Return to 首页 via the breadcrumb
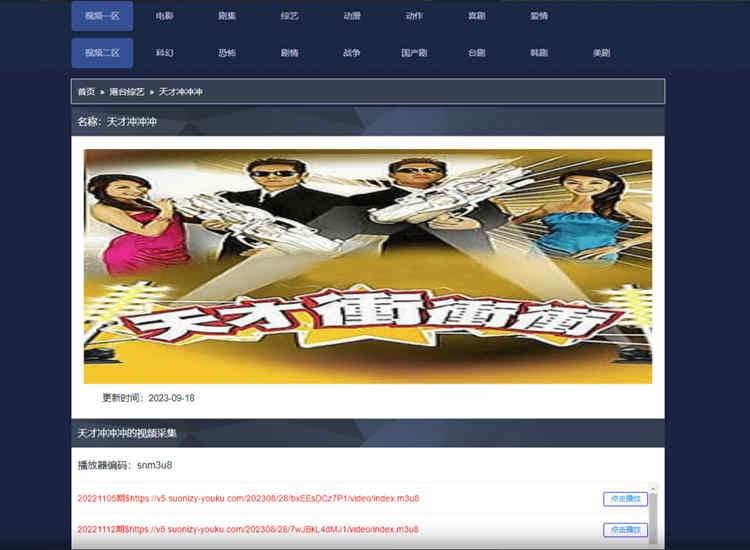Image resolution: width=750 pixels, height=550 pixels. (x=86, y=92)
